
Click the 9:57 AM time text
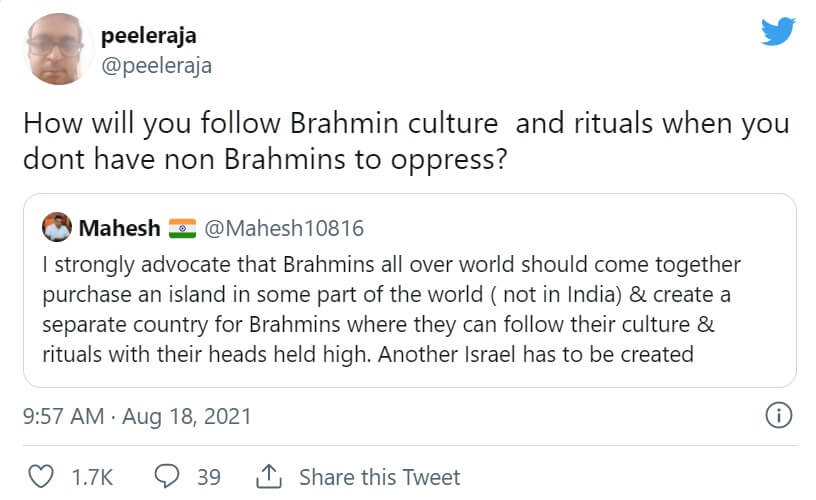(60, 415)
